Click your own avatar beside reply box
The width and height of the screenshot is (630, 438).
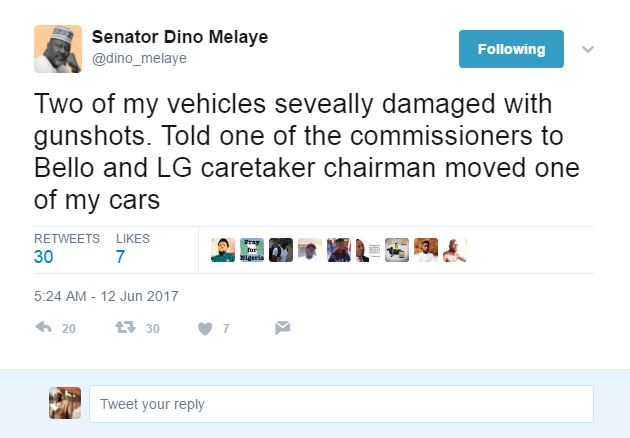click(x=64, y=404)
